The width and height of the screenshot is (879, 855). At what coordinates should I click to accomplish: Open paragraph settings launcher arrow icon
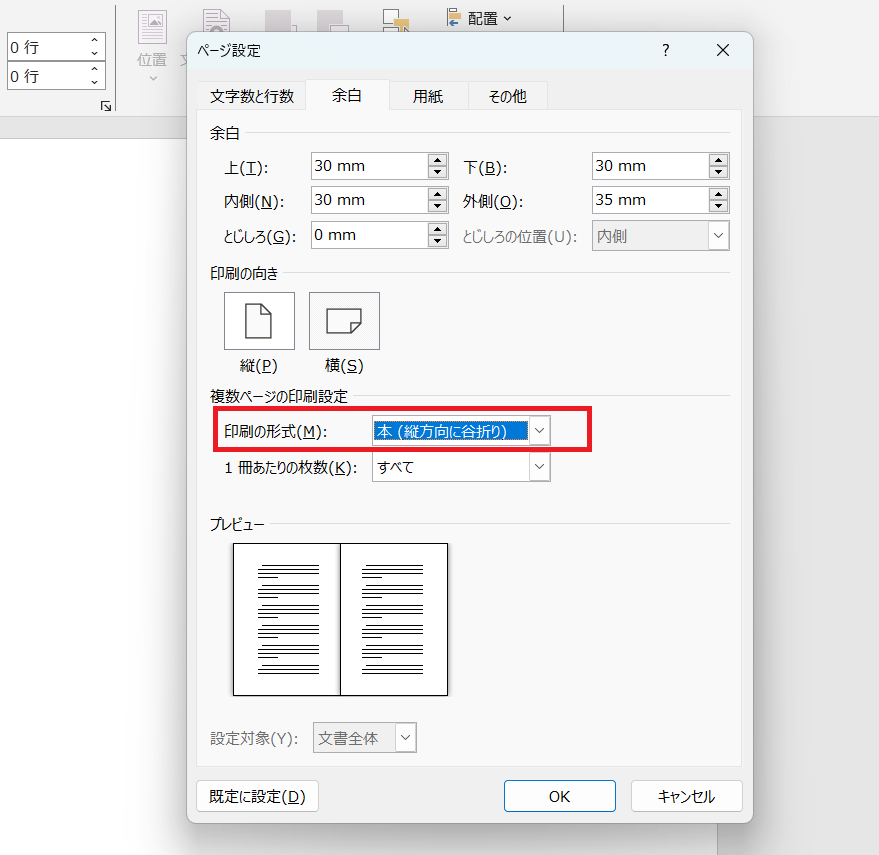[106, 106]
